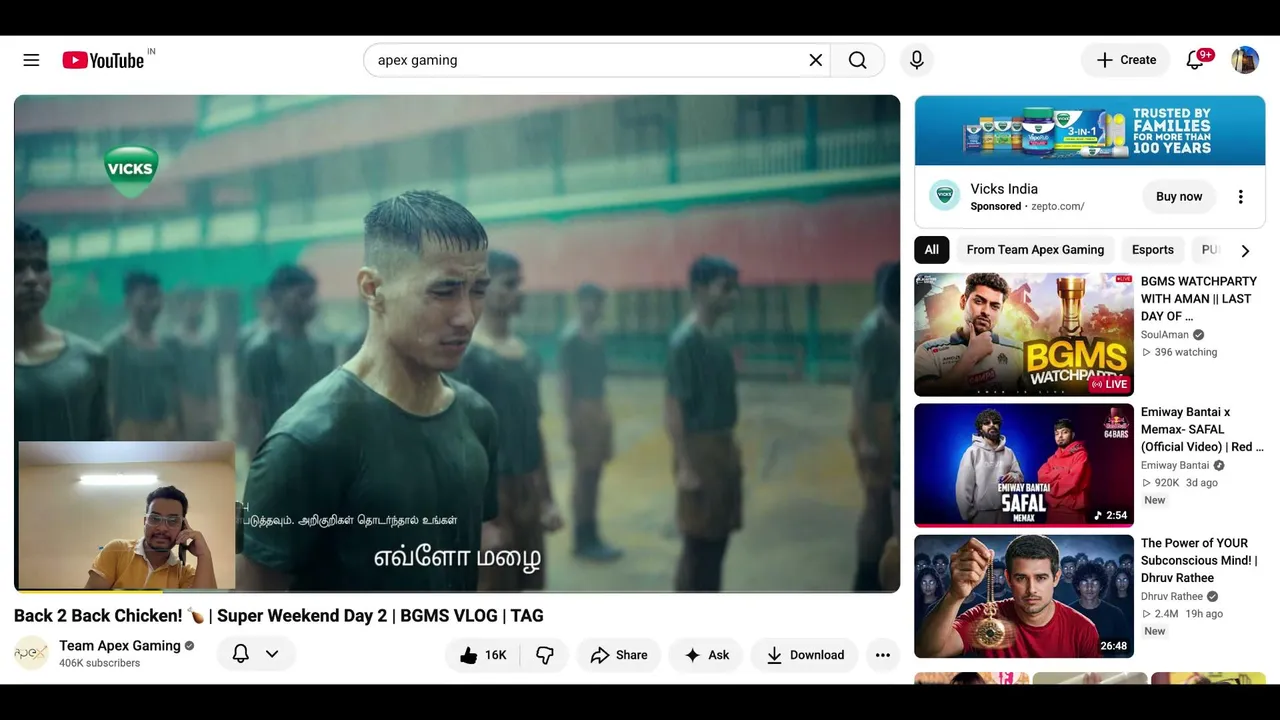Open the notifications bell
The image size is (1280, 720).
(x=1195, y=60)
